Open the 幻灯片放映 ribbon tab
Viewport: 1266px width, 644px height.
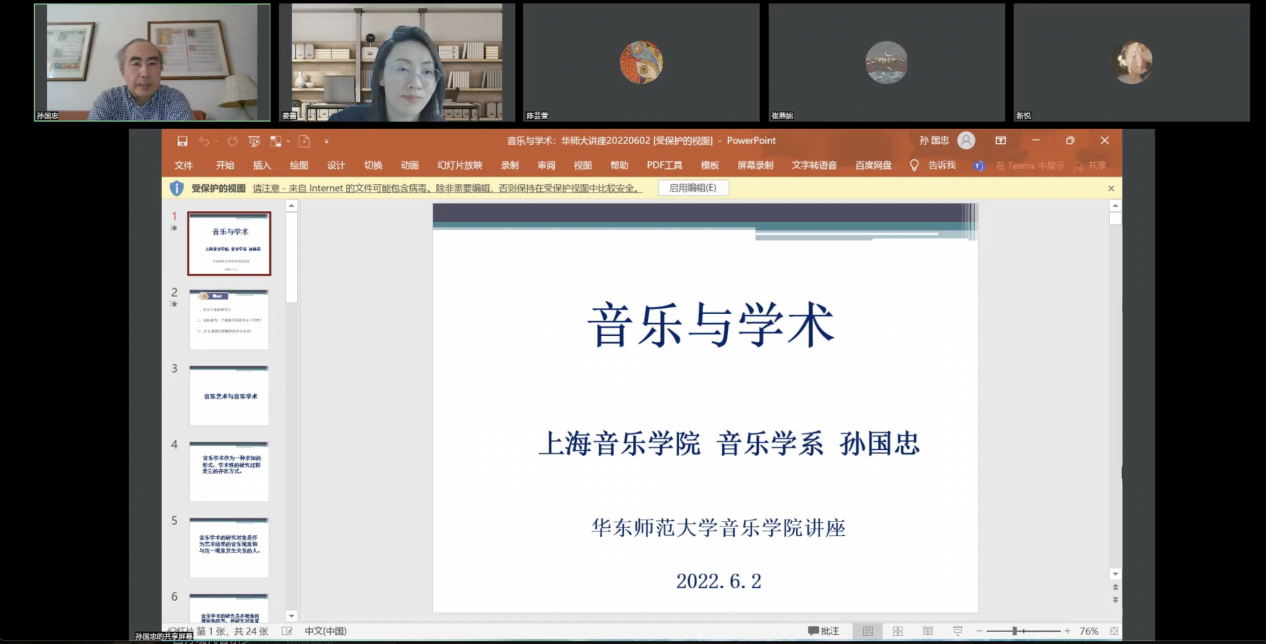tap(459, 165)
